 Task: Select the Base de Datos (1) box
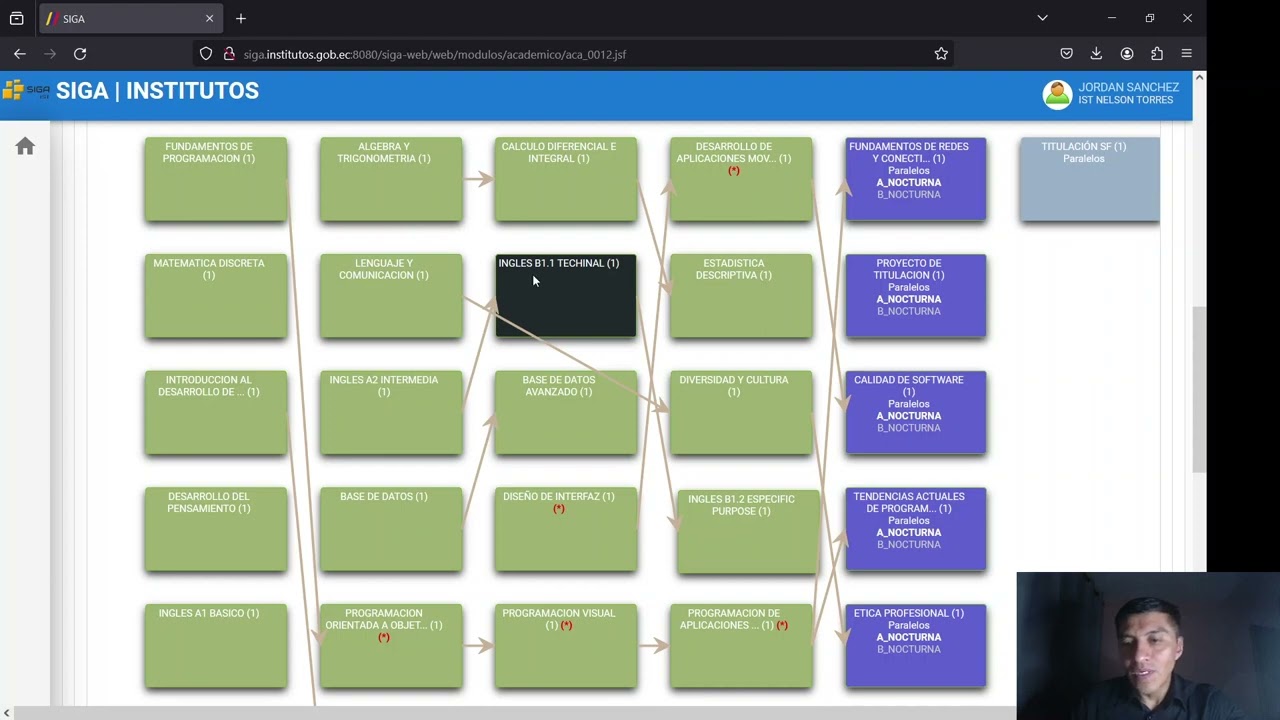[x=391, y=530]
